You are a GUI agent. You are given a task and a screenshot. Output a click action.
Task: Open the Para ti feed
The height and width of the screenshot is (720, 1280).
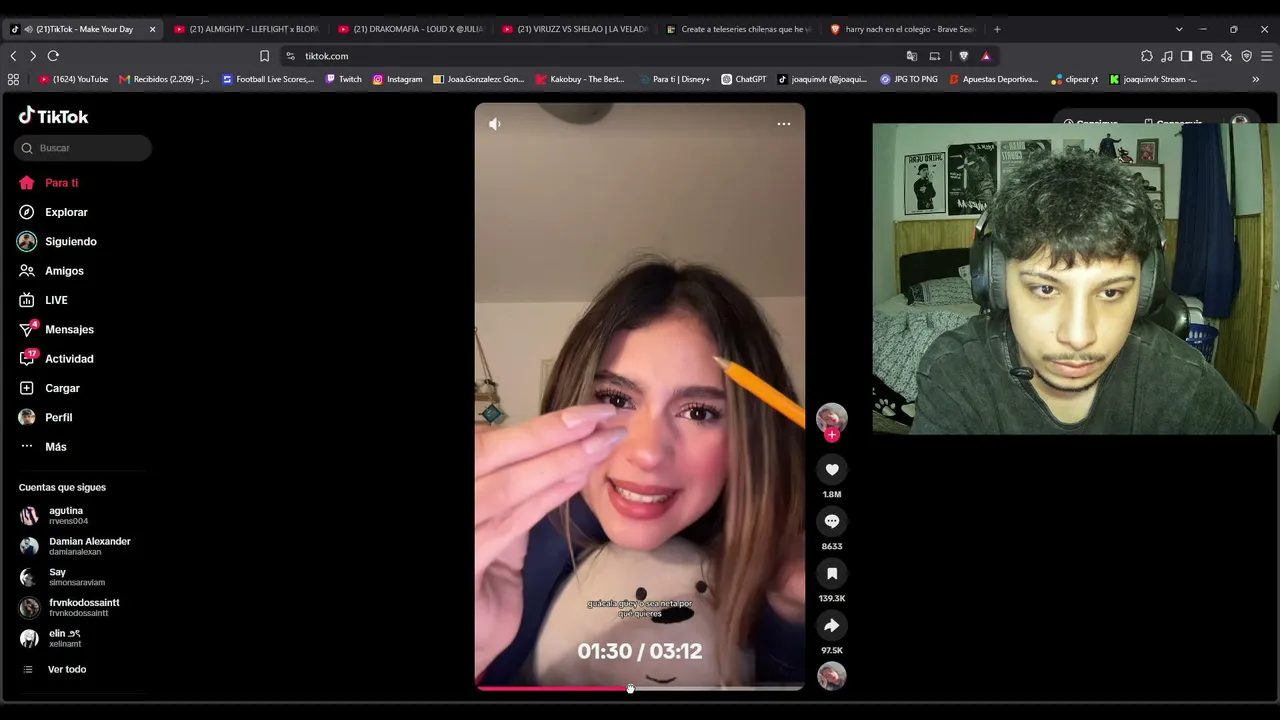[48, 183]
